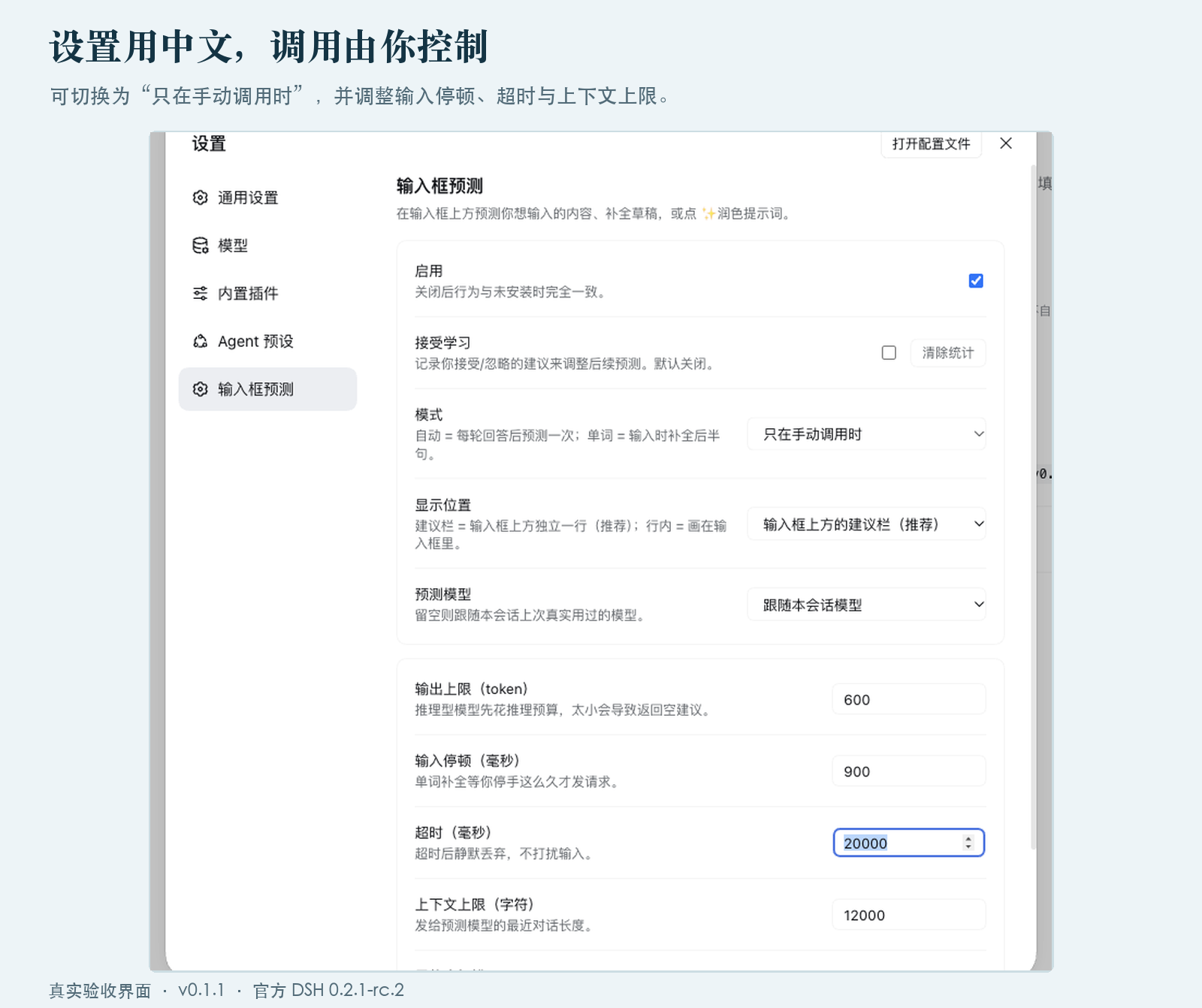This screenshot has height=1008, width=1202.
Task: Click the footer text 官方 DSH 0.2.1-rc.2
Action: click(x=328, y=991)
